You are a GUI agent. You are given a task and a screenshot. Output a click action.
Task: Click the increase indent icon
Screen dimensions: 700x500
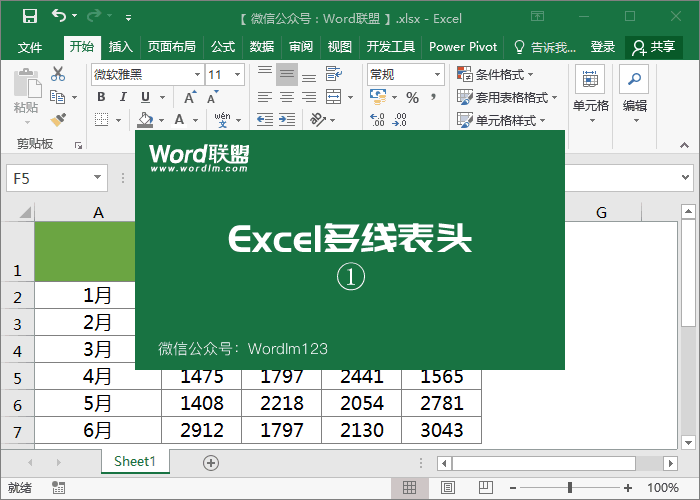point(287,120)
